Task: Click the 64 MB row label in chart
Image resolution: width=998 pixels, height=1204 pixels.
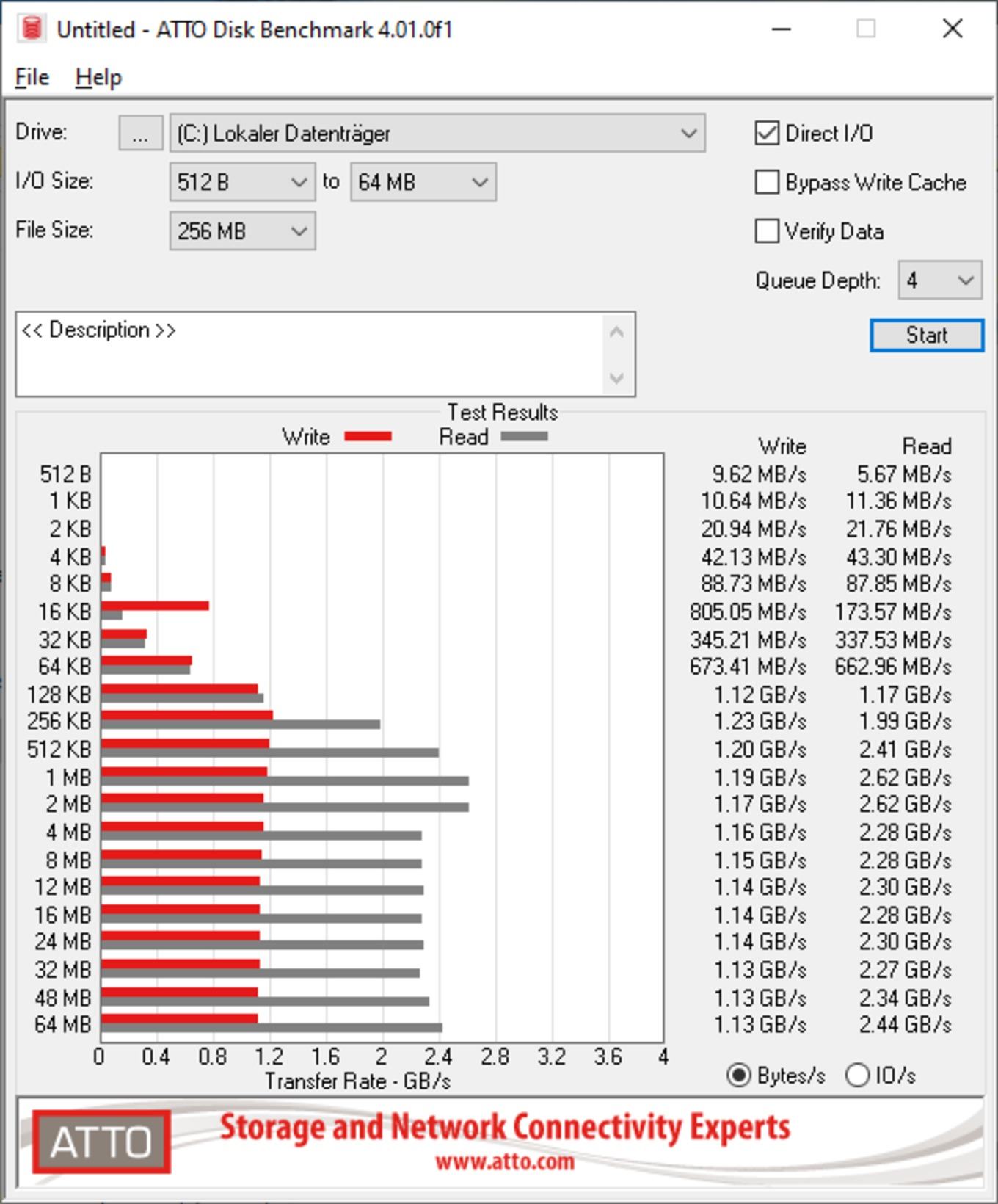Action: coord(63,1024)
